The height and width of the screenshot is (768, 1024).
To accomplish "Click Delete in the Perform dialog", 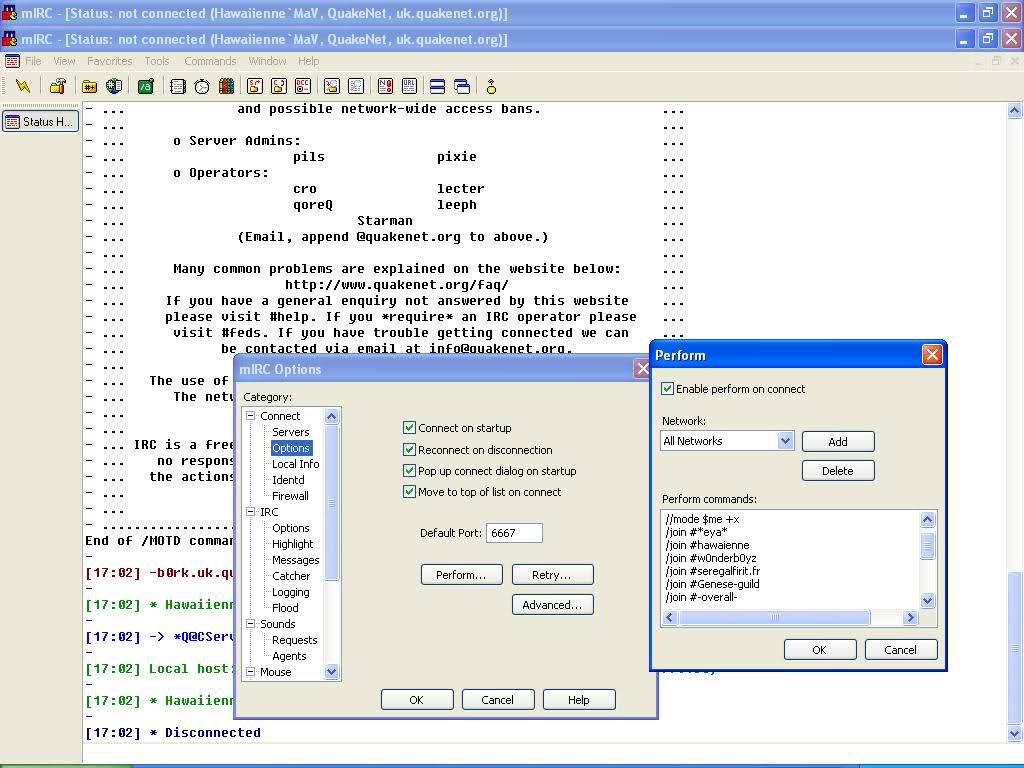I will pos(838,471).
